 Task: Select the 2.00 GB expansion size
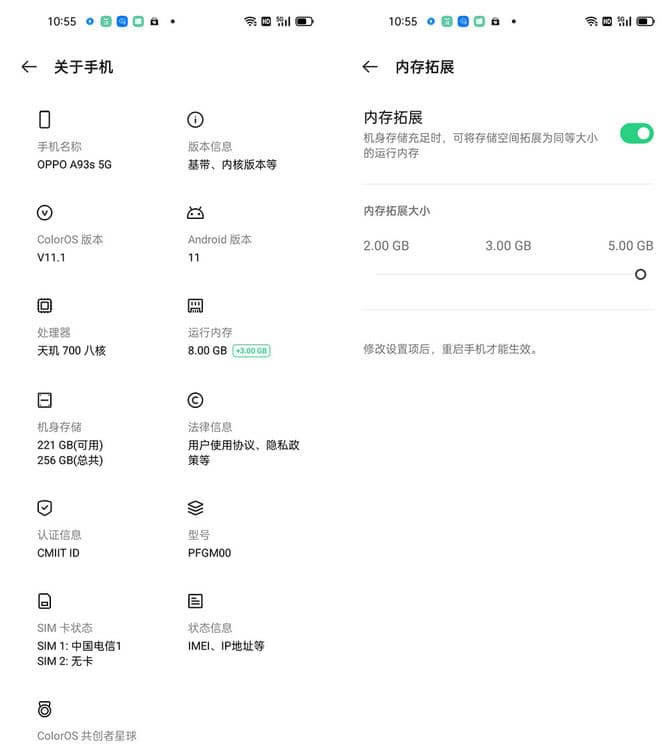[386, 246]
